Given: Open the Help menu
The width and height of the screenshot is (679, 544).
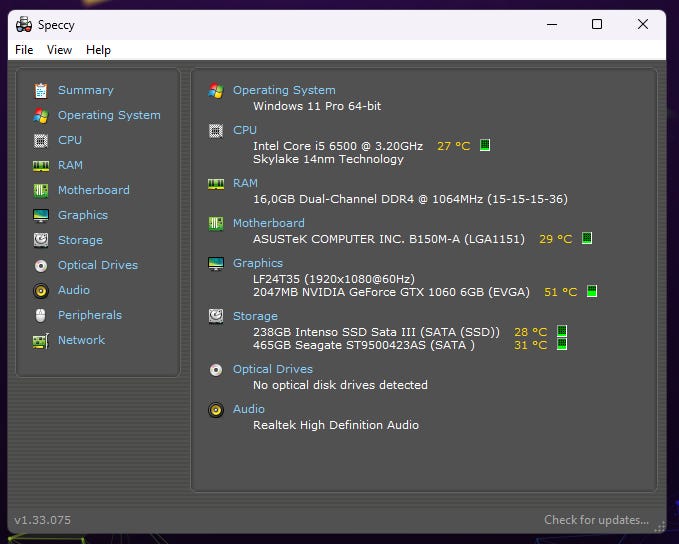Looking at the screenshot, I should coord(98,50).
